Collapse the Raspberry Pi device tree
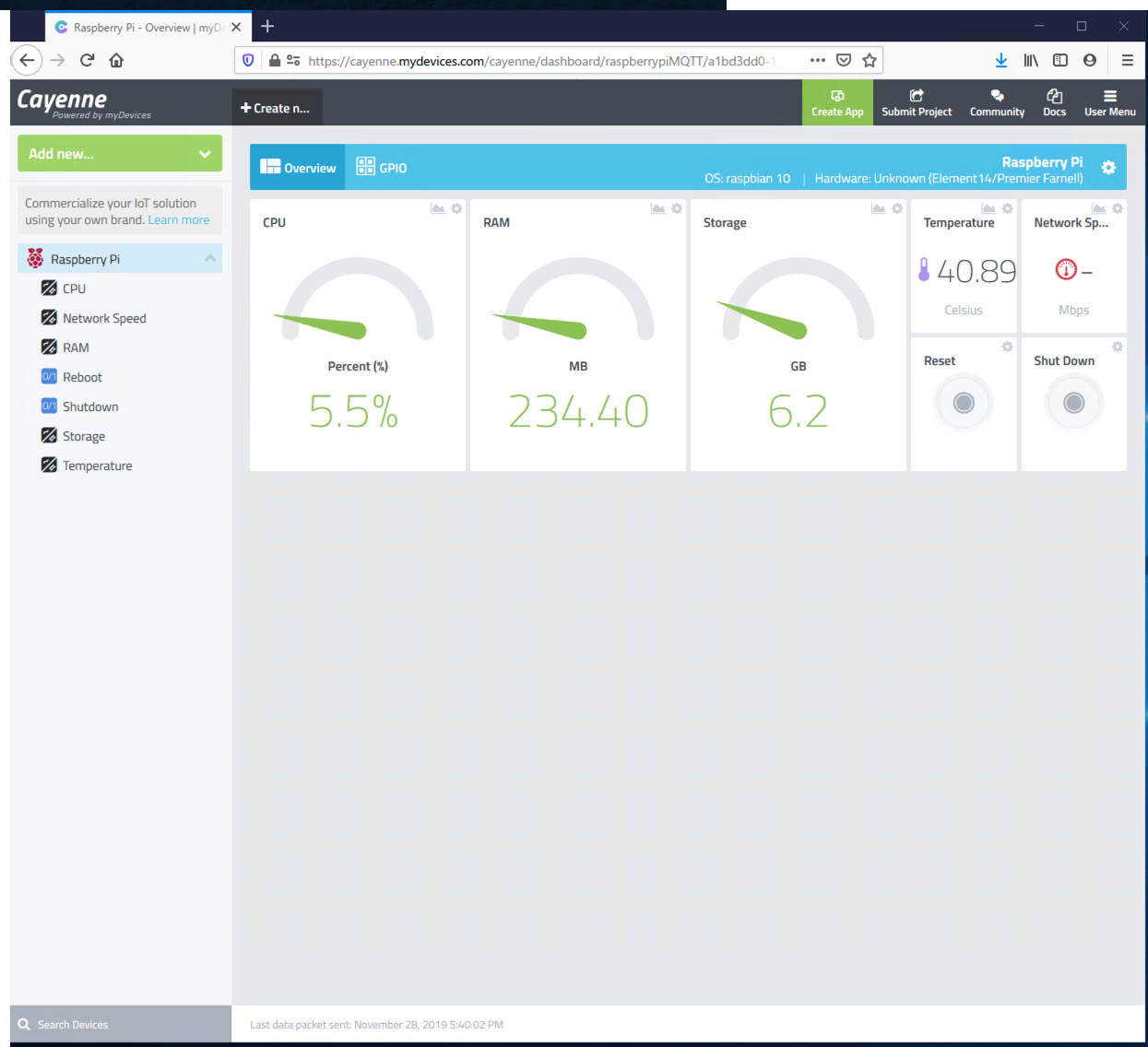1148x1047 pixels. point(210,259)
